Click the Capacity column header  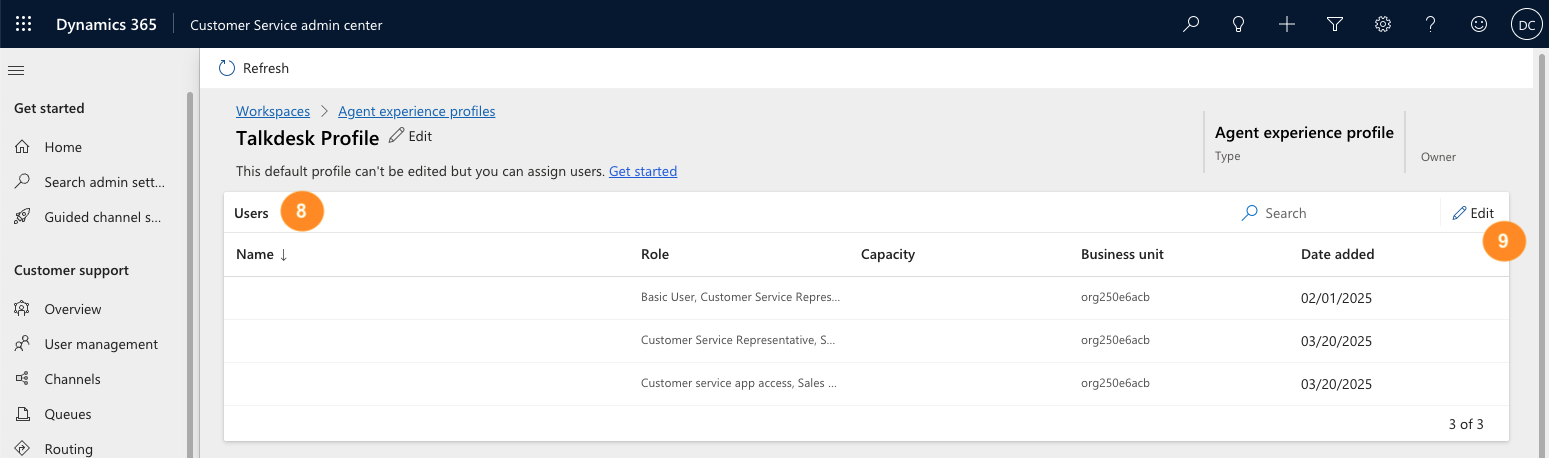[x=888, y=254]
